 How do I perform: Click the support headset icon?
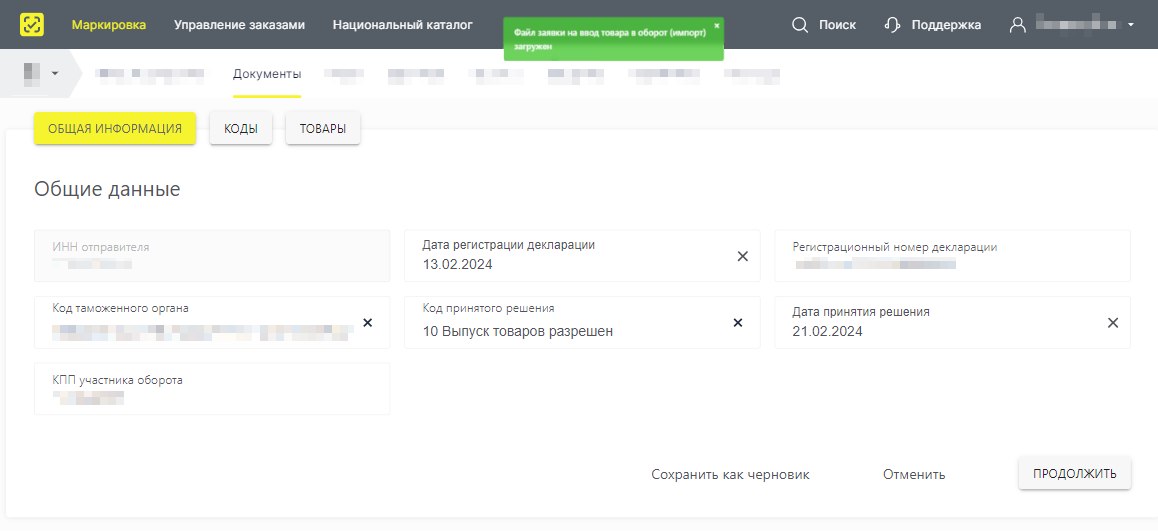(x=892, y=25)
